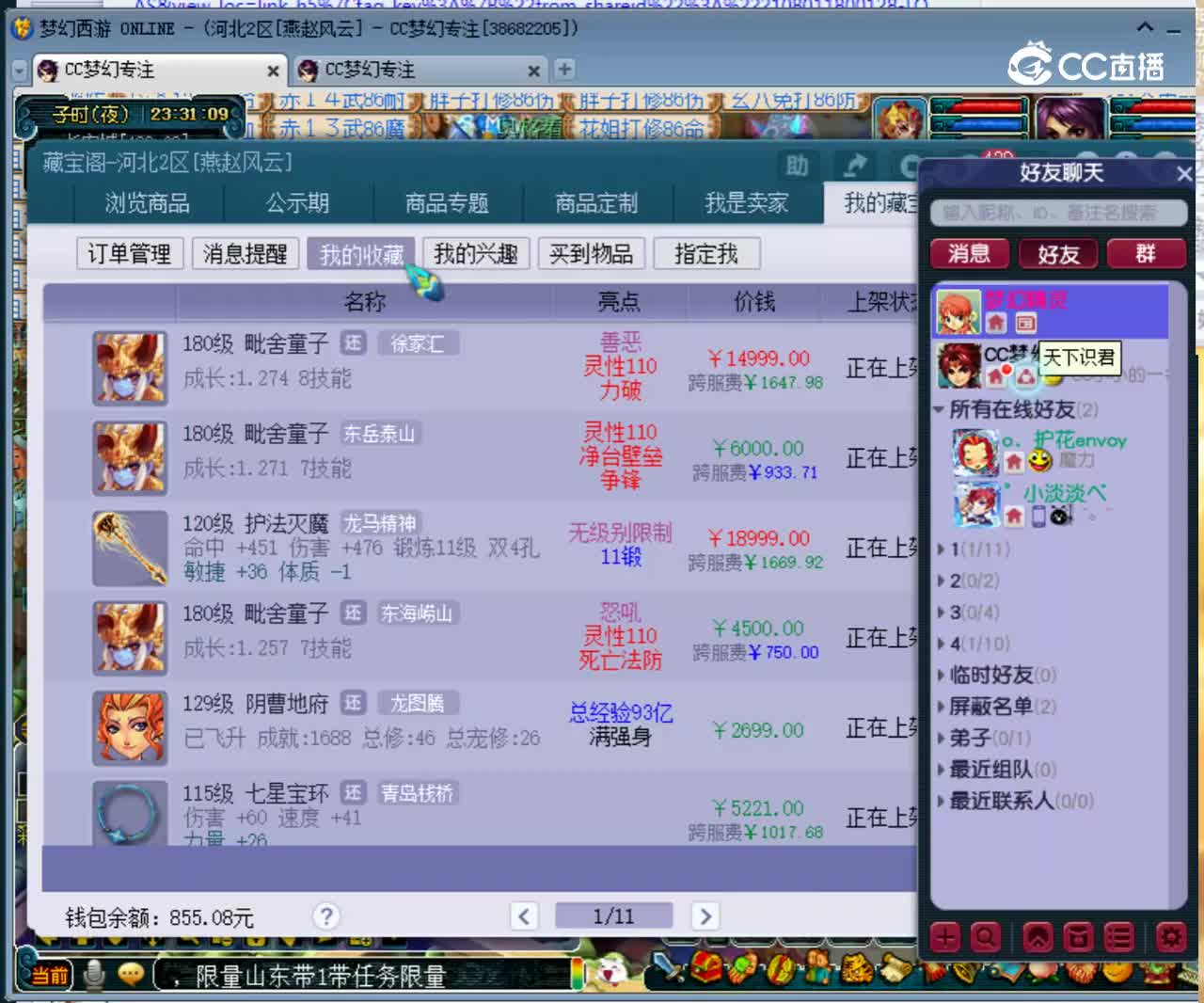Open the 我的兴趣 sub-tab
The height and width of the screenshot is (1003, 1204).
point(476,254)
